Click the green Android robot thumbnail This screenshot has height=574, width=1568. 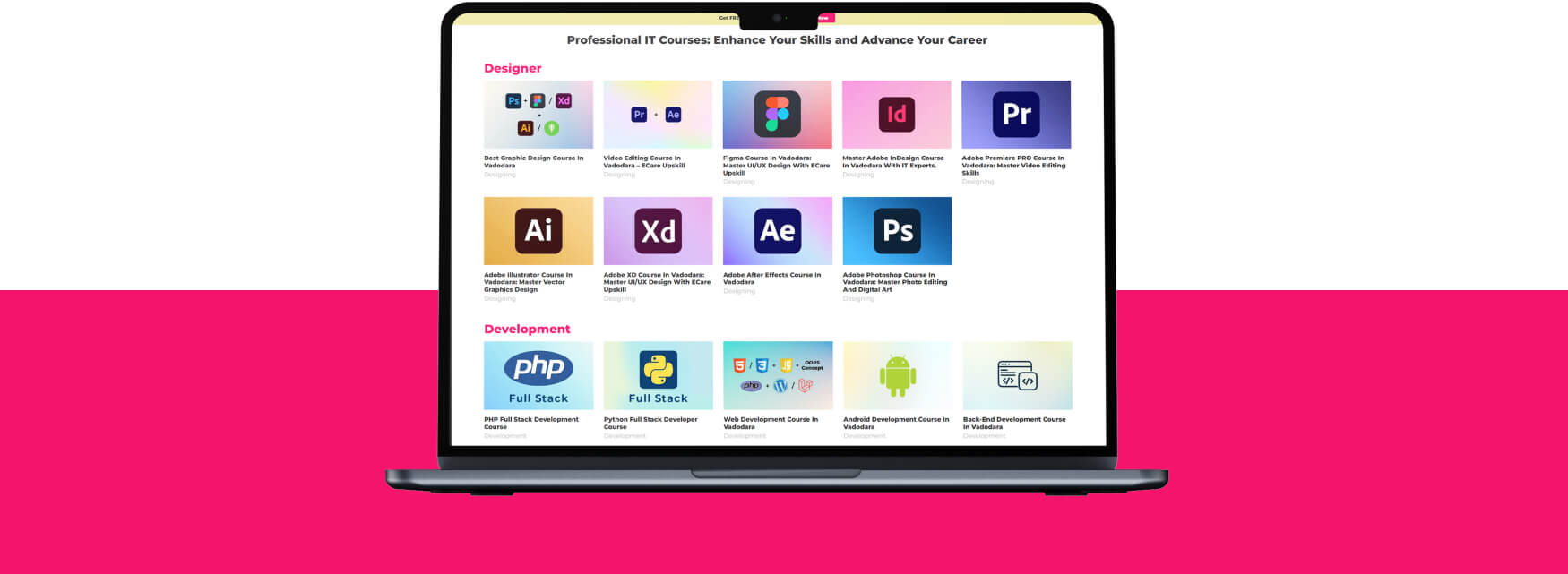tap(898, 375)
